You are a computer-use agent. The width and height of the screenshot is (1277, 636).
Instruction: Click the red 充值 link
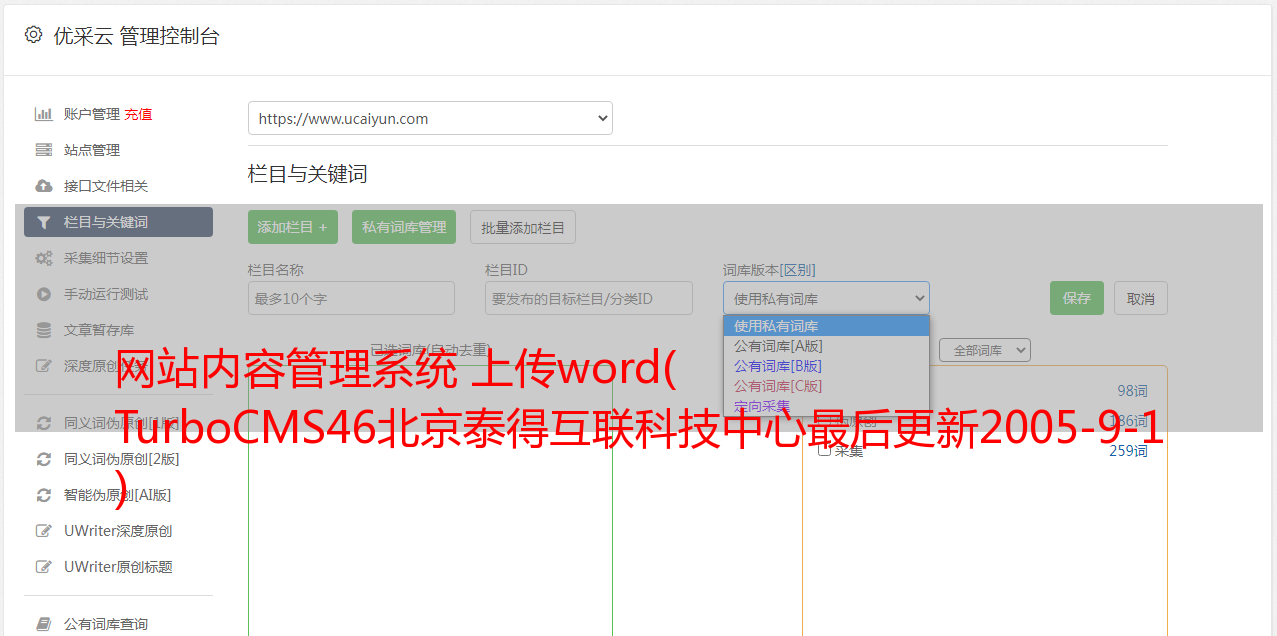138,114
